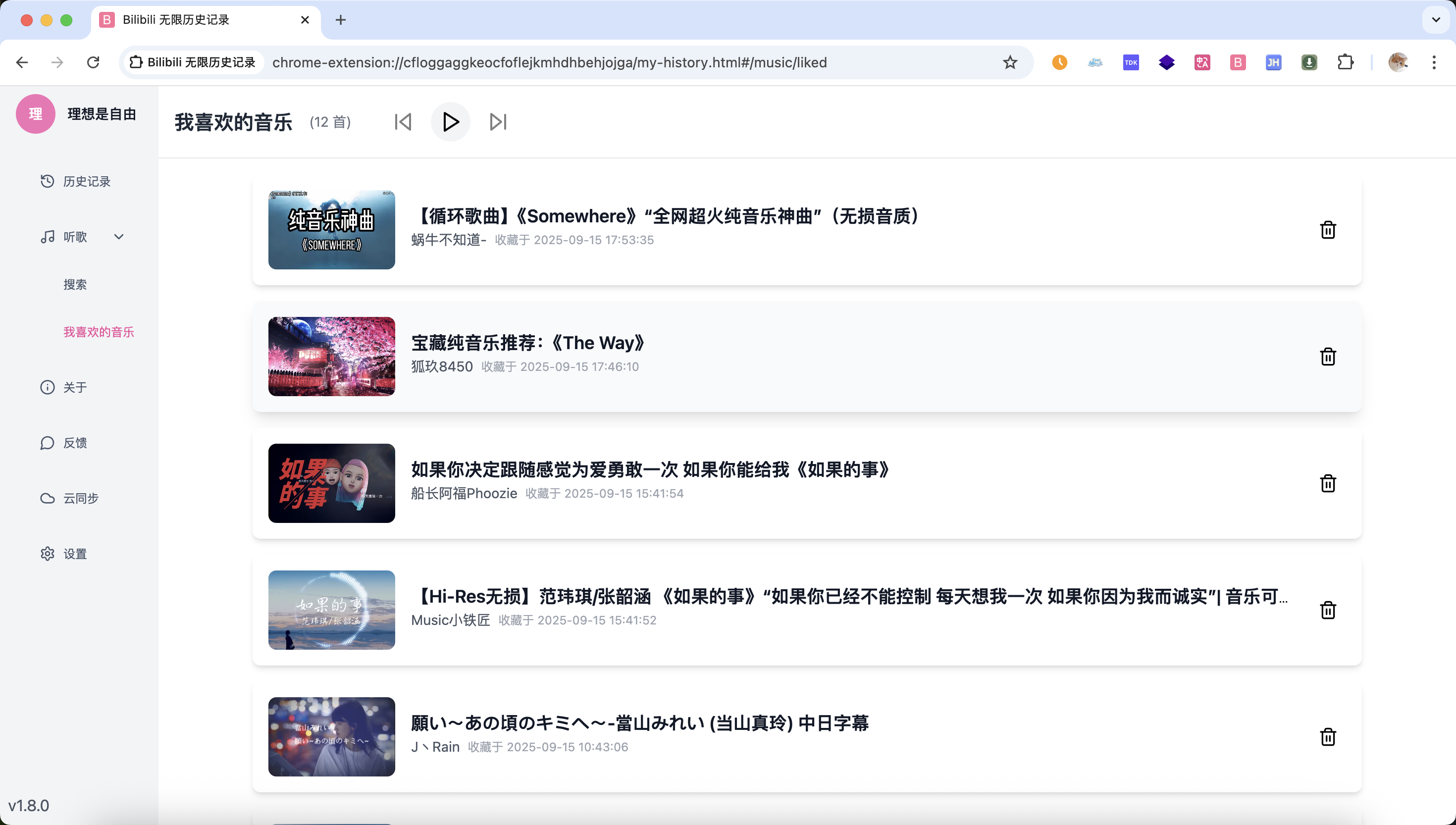Go back to previous page
Viewport: 1456px width, 825px height.
pos(21,62)
